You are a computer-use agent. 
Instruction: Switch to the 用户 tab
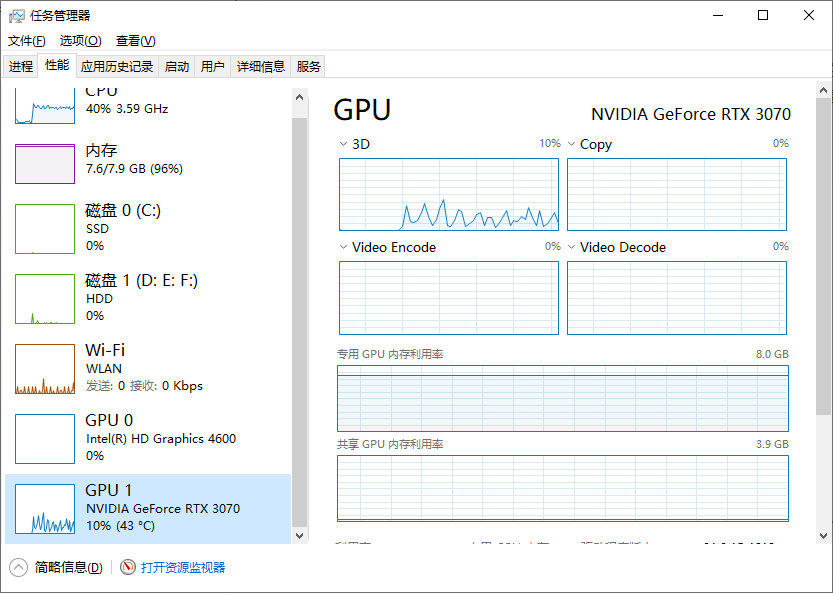pos(212,66)
